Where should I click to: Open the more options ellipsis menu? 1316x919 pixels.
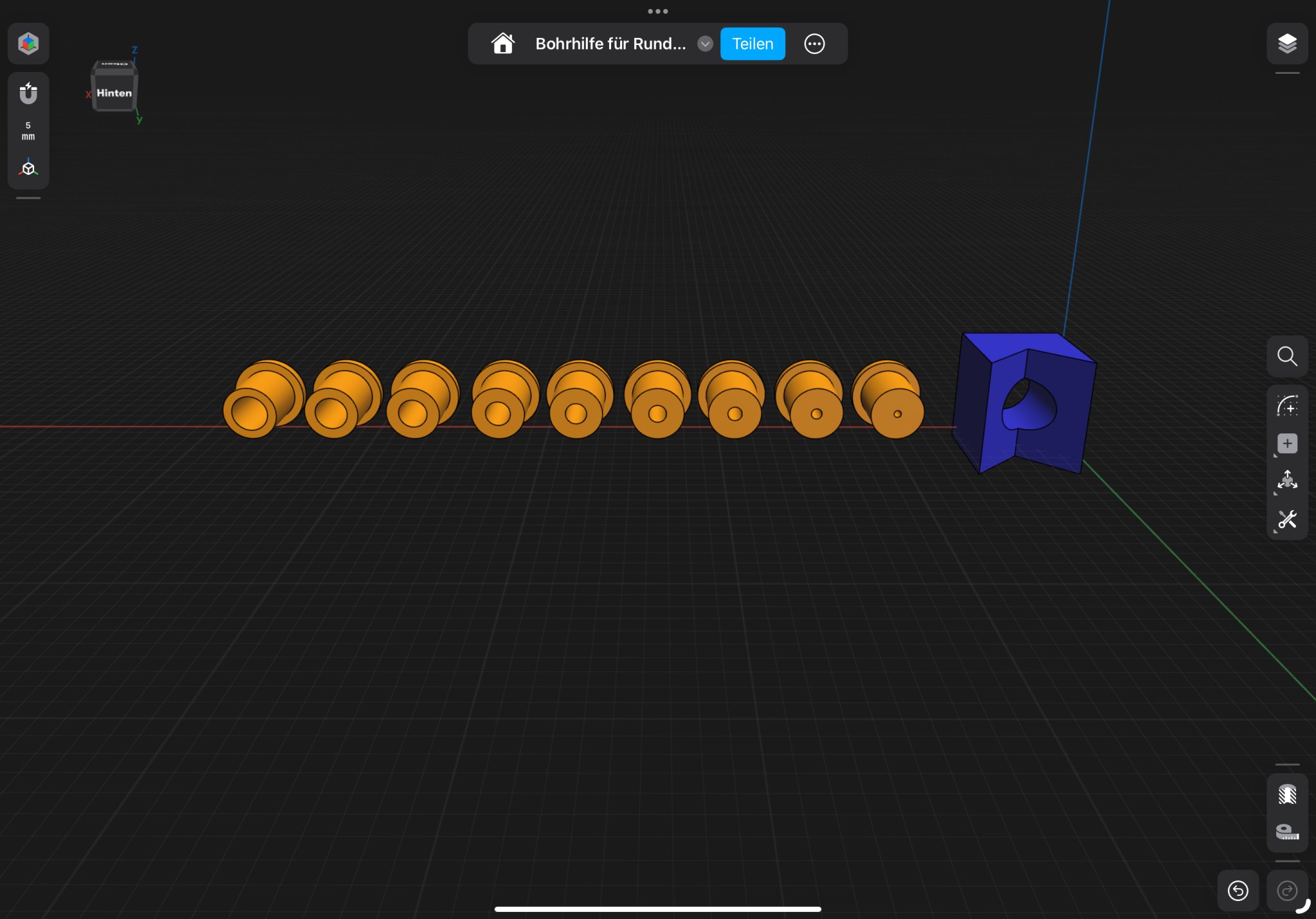[x=814, y=44]
